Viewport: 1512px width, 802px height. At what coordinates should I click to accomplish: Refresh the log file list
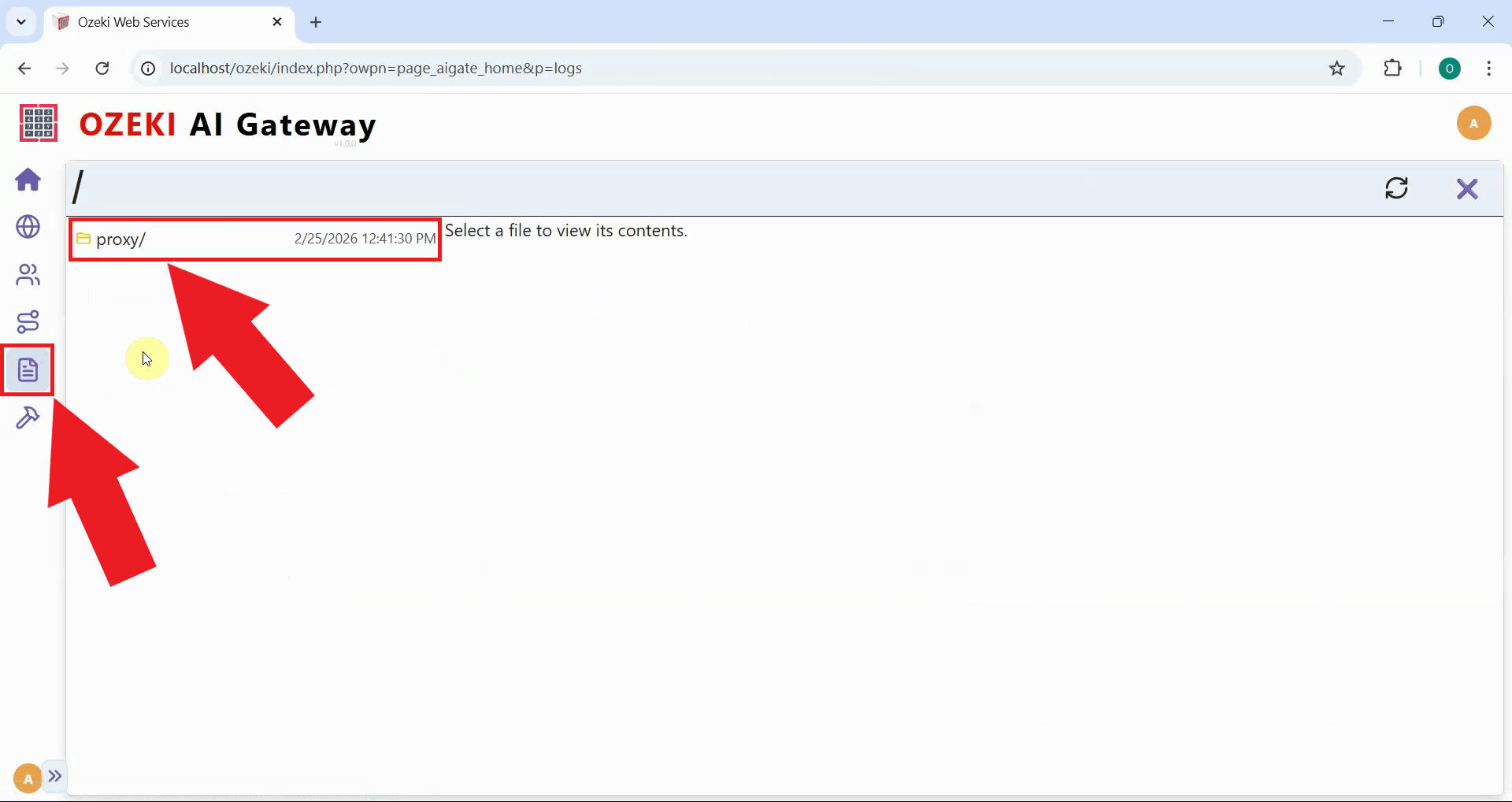pyautogui.click(x=1396, y=188)
